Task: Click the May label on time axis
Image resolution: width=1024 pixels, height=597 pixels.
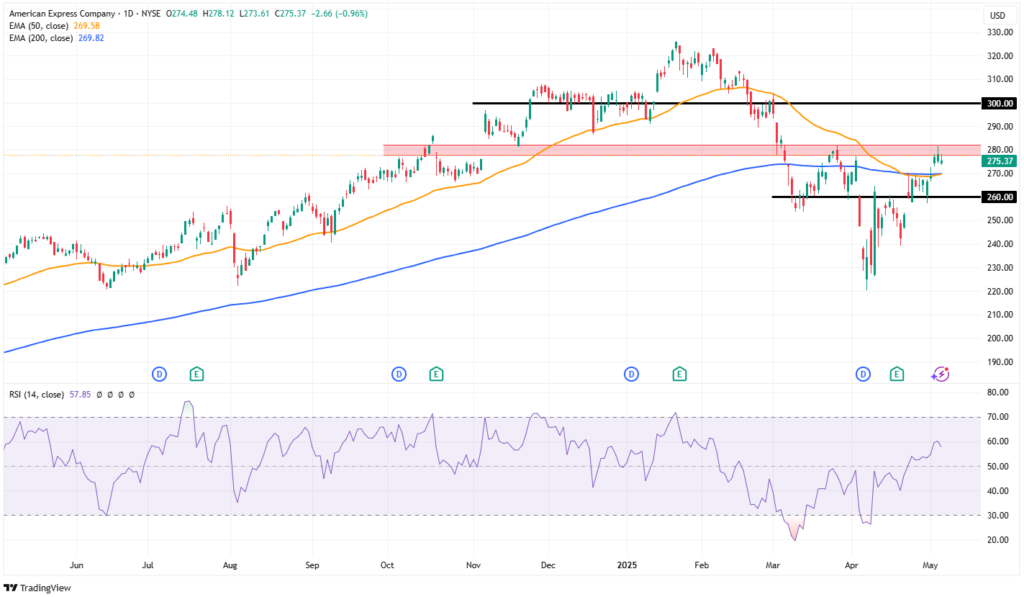Action: pos(931,565)
